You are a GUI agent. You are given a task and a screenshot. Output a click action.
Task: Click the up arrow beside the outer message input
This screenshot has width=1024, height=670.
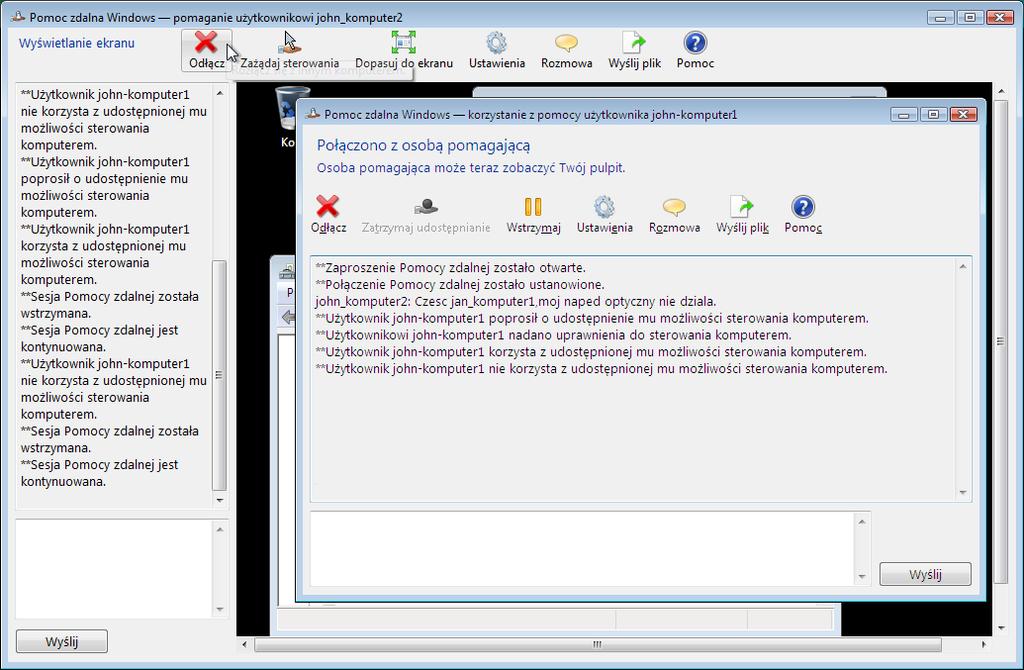click(219, 529)
